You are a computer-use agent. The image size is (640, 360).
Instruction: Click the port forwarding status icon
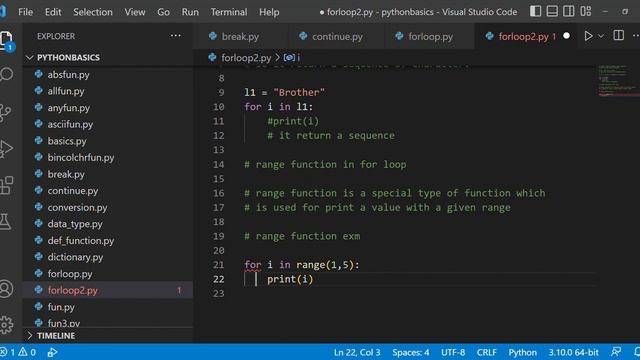52,352
